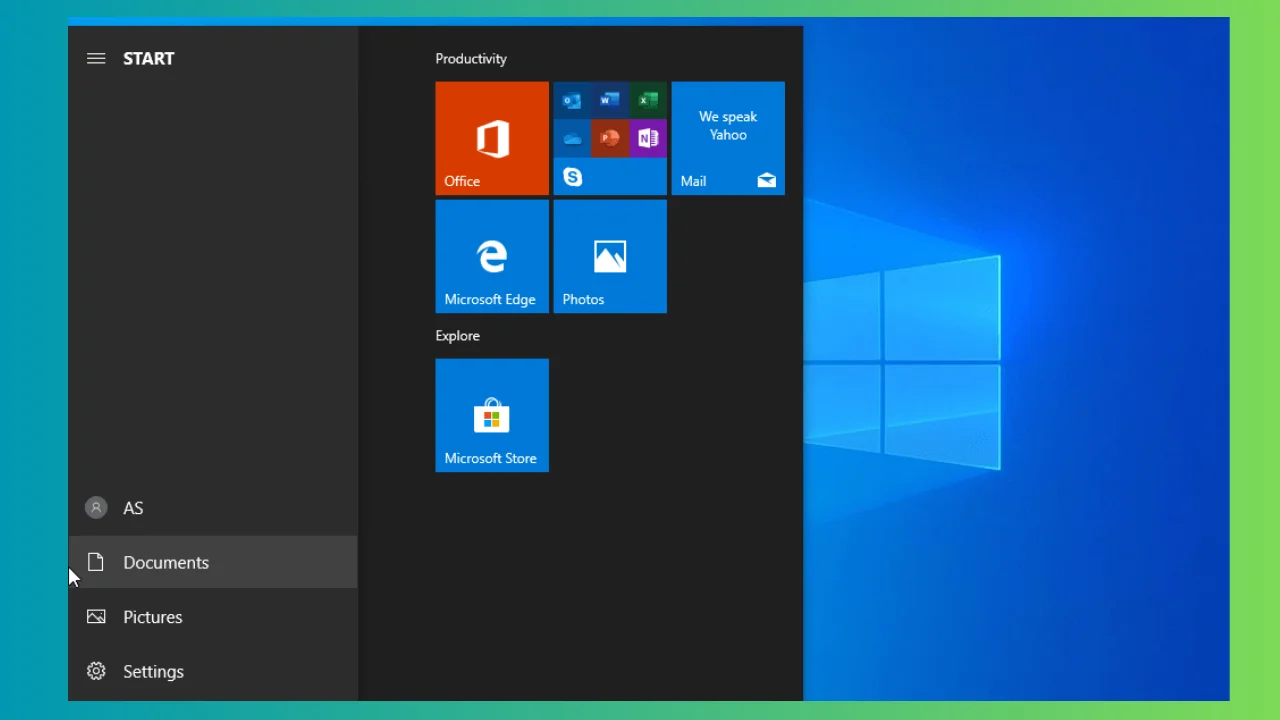Screen dimensions: 1280x720
Task: Click the Productivity group heading
Action: coord(471,59)
